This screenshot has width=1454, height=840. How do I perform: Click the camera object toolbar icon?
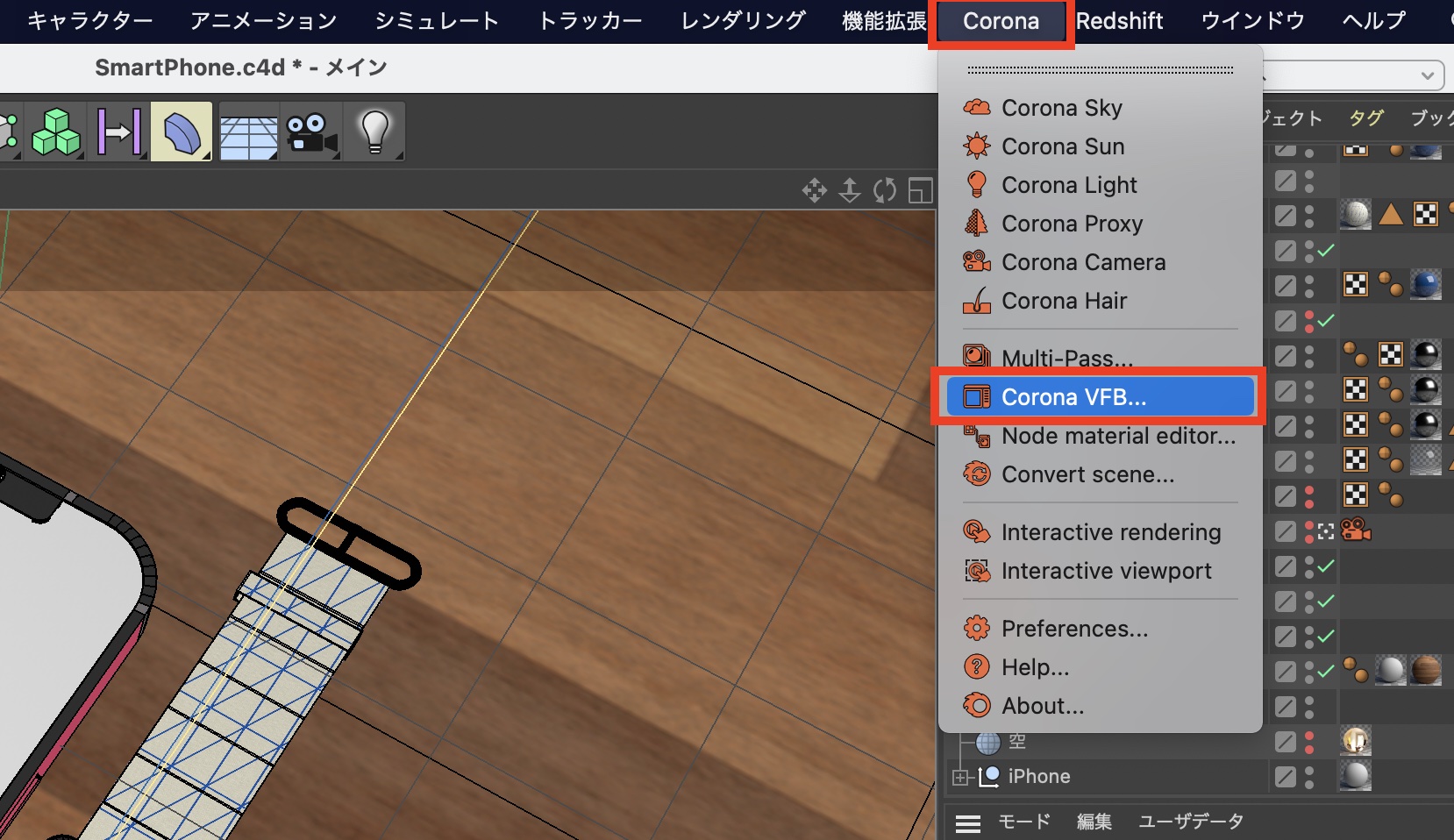pos(311,132)
